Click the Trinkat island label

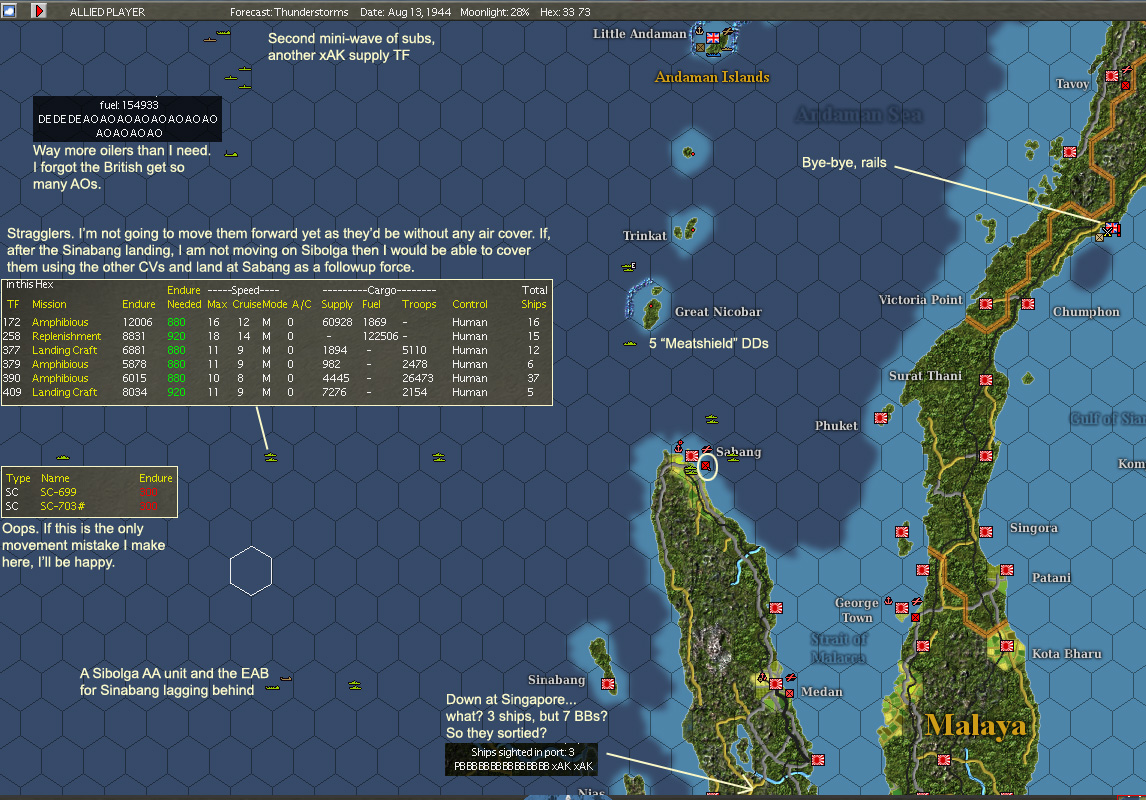click(645, 235)
